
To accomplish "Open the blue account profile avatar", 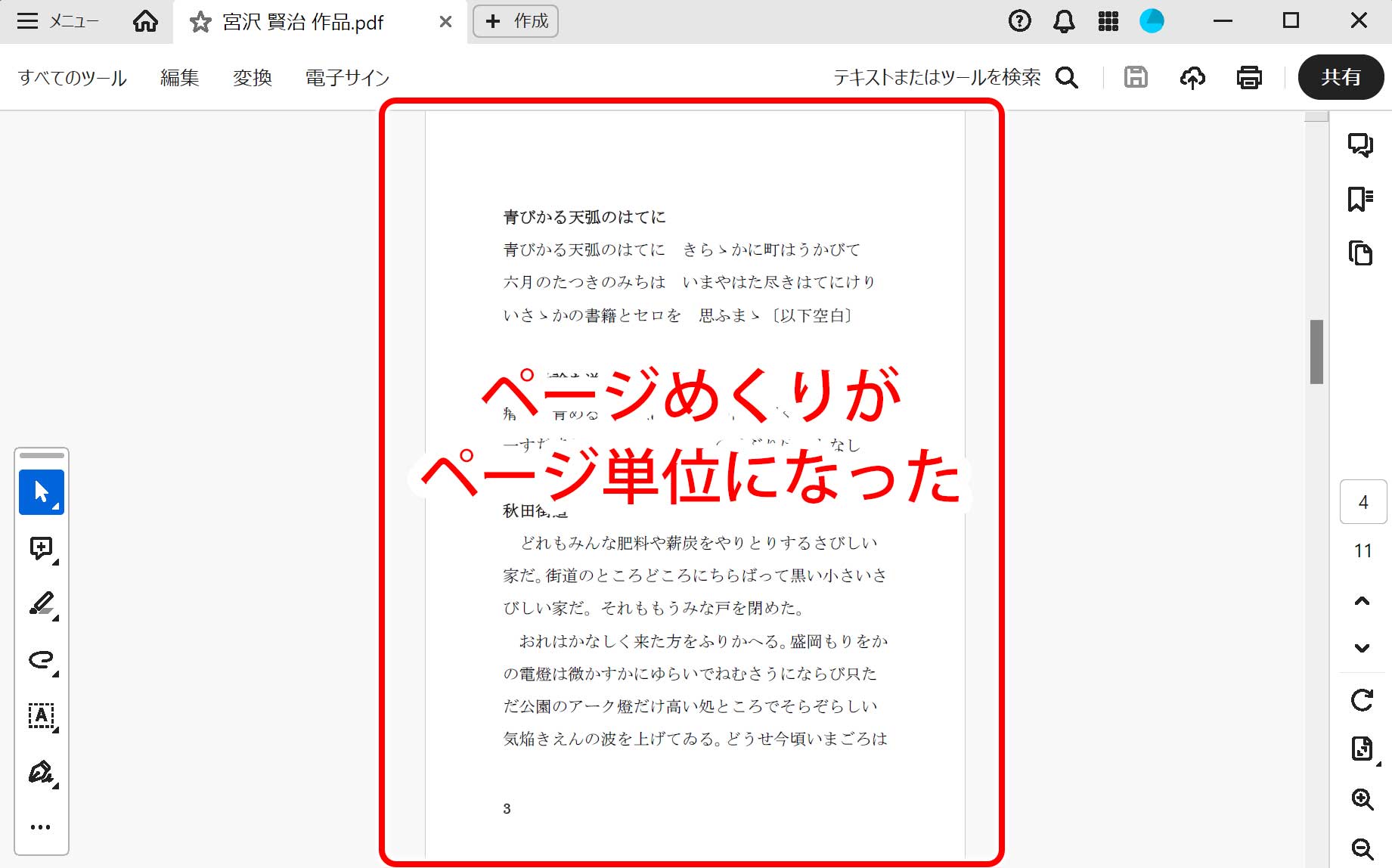I will coord(1152,21).
